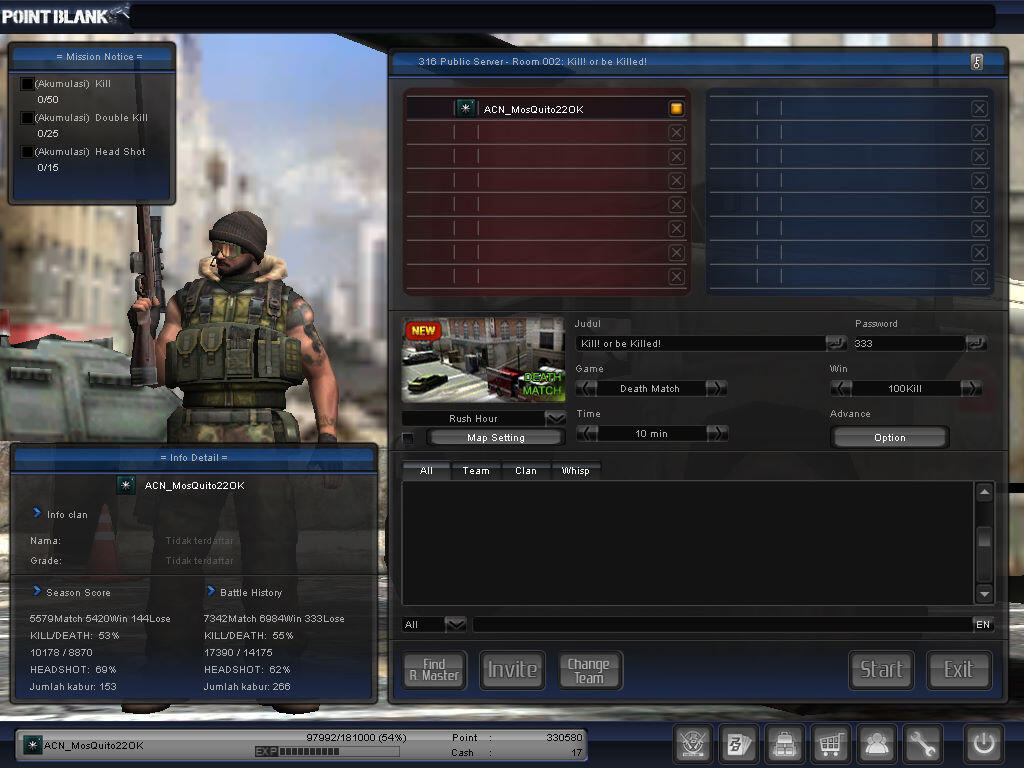Decrease the Win kill condition

(x=841, y=388)
